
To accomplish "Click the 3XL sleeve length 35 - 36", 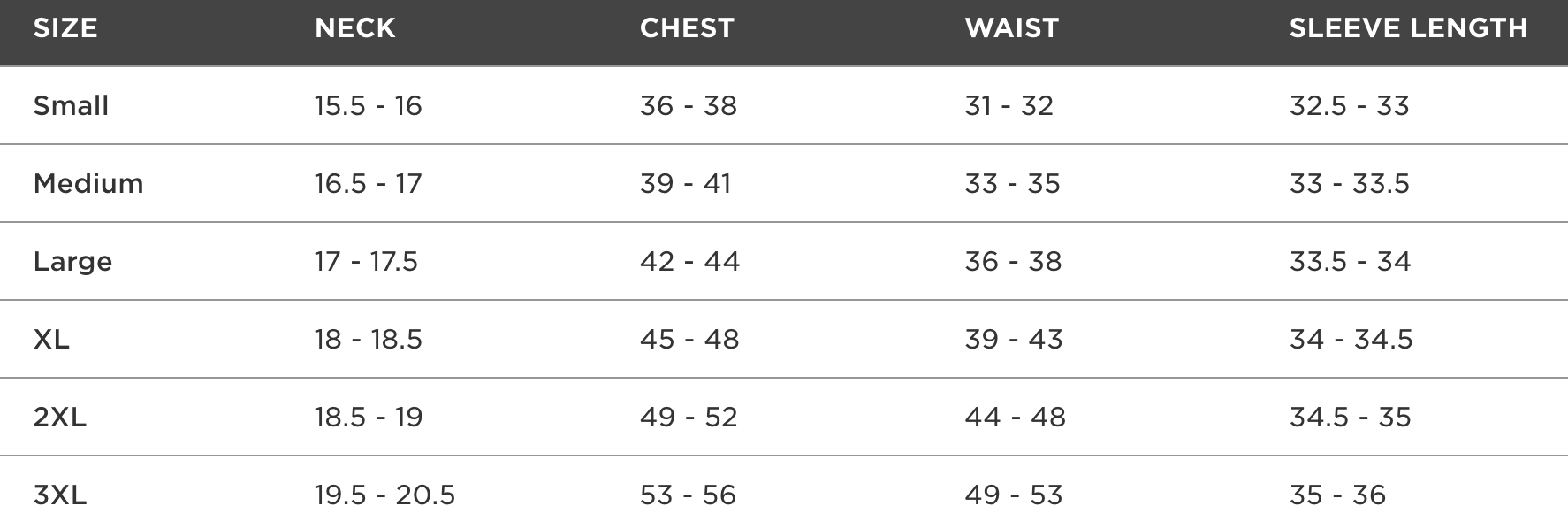I will pos(1338,495).
